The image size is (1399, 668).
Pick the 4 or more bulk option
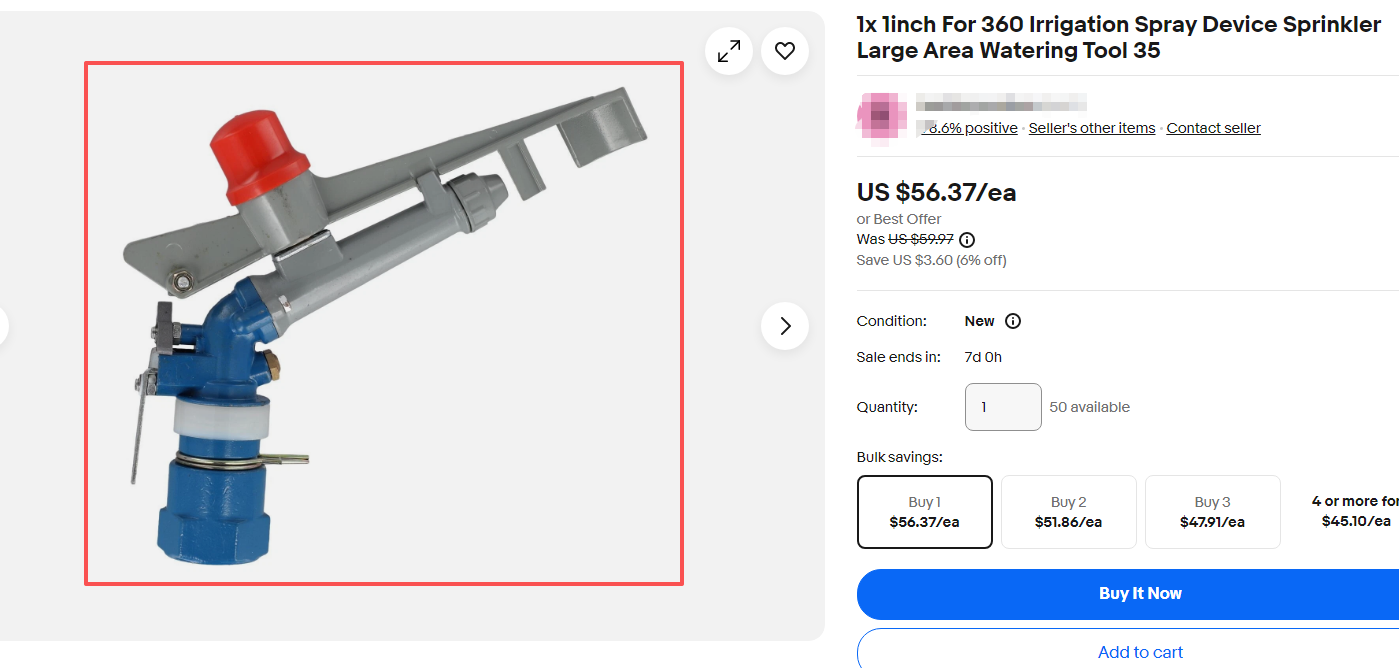pos(1354,511)
